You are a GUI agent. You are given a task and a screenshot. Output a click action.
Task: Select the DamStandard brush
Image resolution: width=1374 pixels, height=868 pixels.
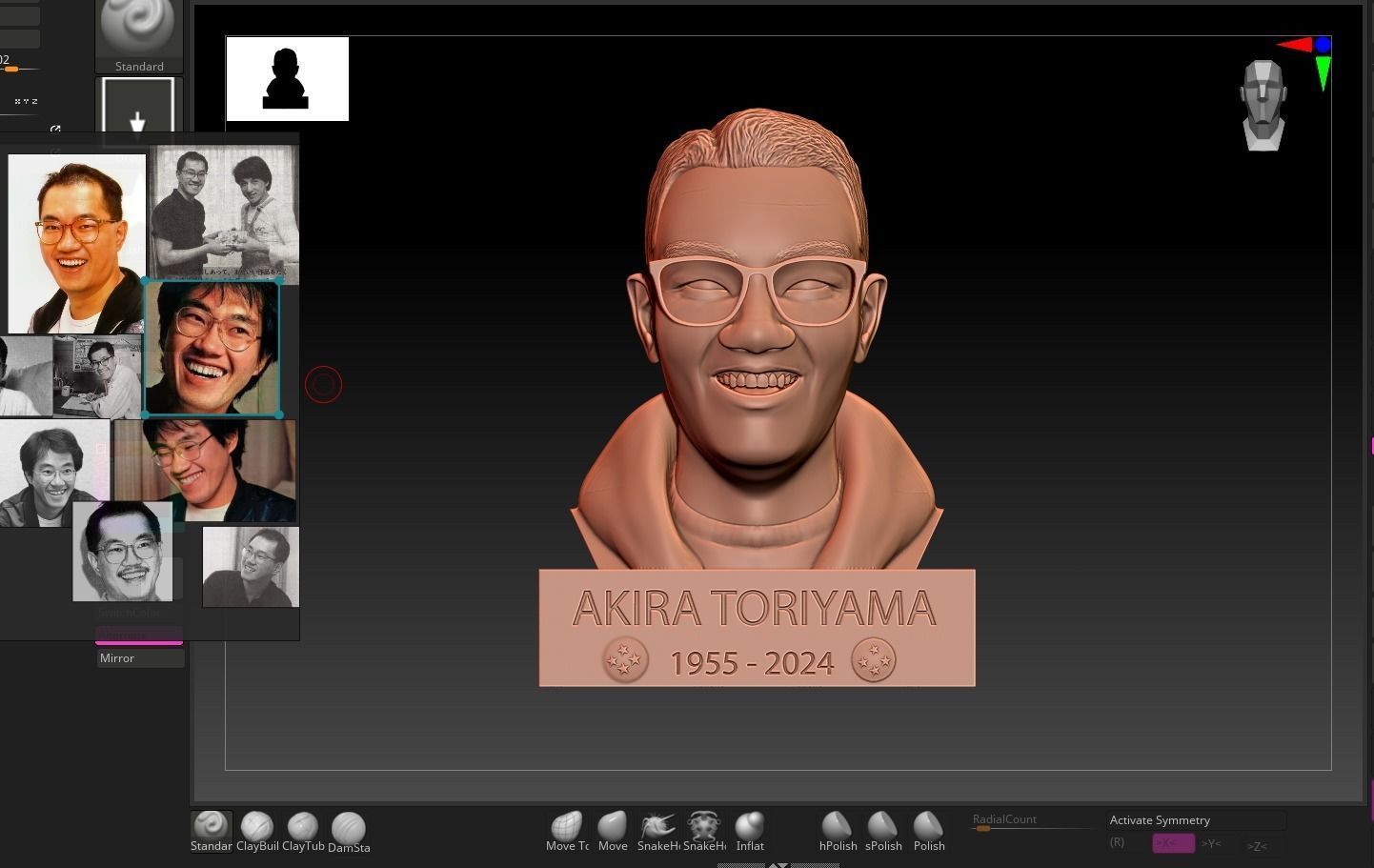click(349, 832)
